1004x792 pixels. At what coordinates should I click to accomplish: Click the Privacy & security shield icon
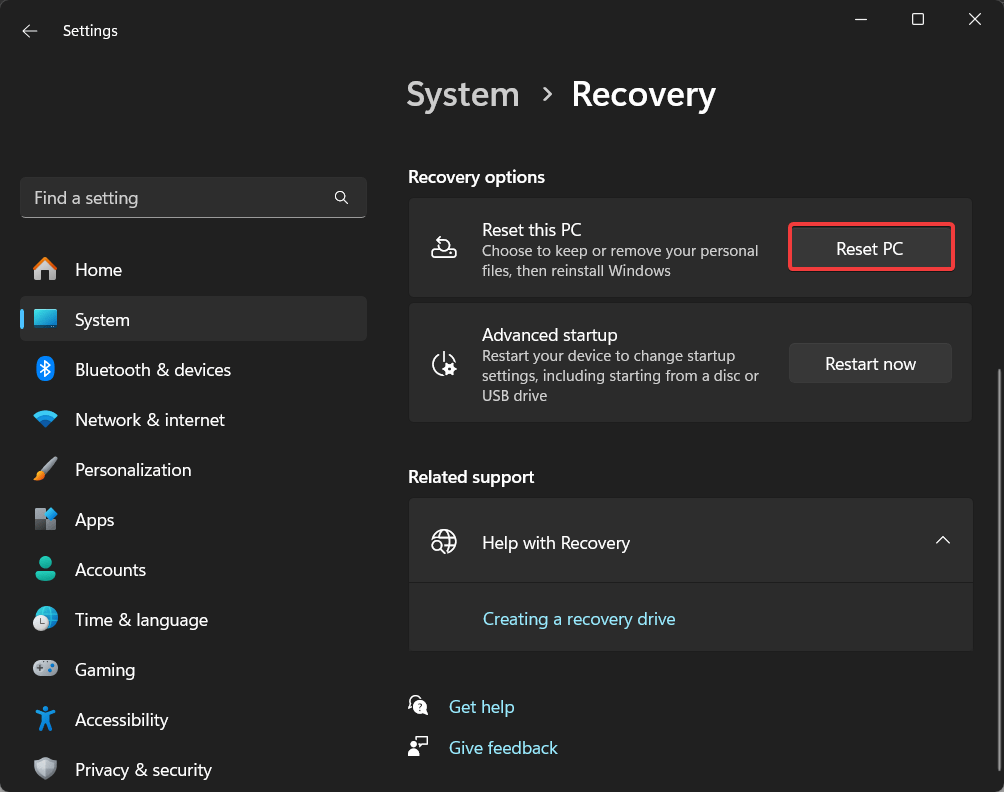click(x=45, y=770)
